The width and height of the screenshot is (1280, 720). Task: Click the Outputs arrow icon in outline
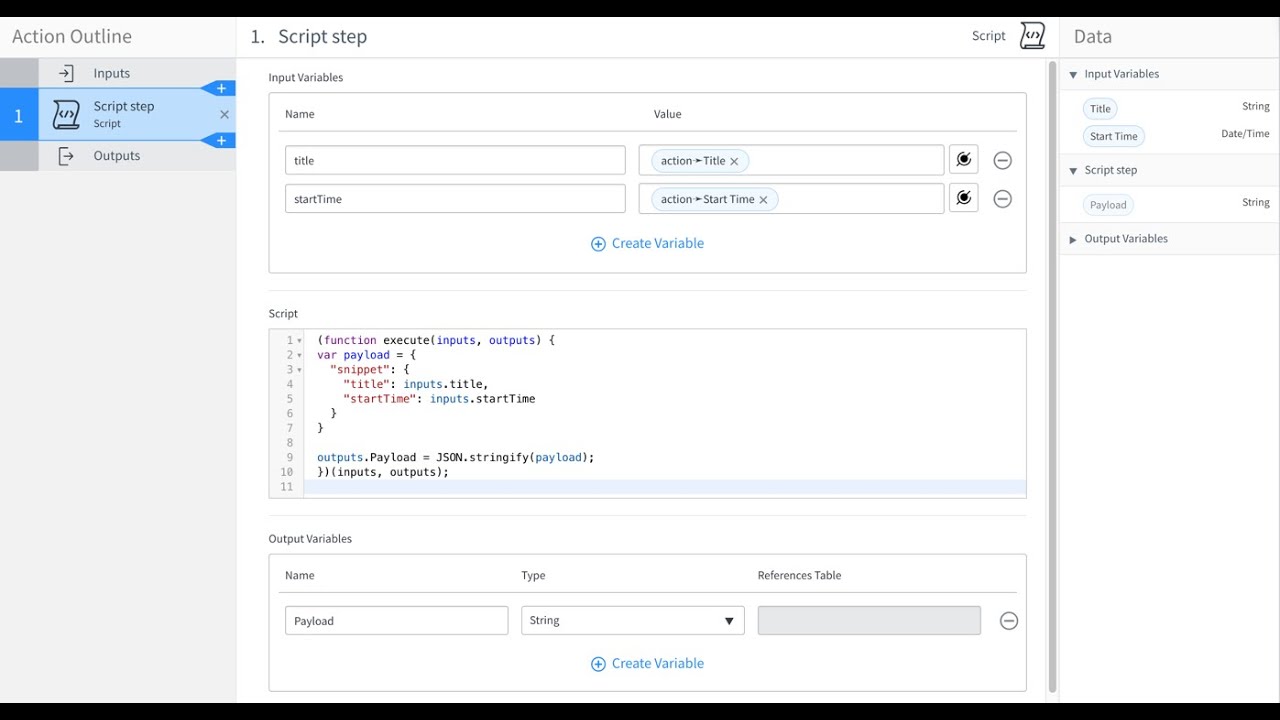66,156
